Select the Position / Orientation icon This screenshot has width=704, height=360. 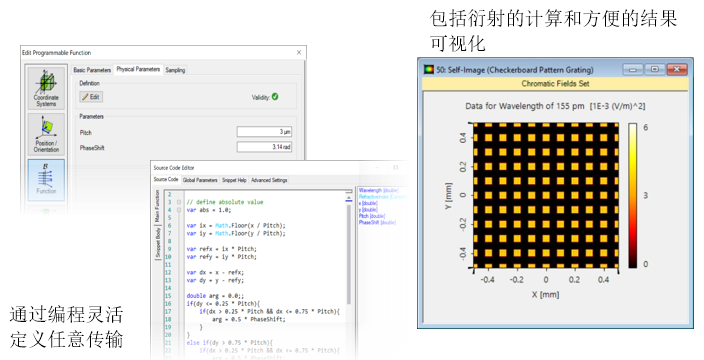pyautogui.click(x=46, y=134)
